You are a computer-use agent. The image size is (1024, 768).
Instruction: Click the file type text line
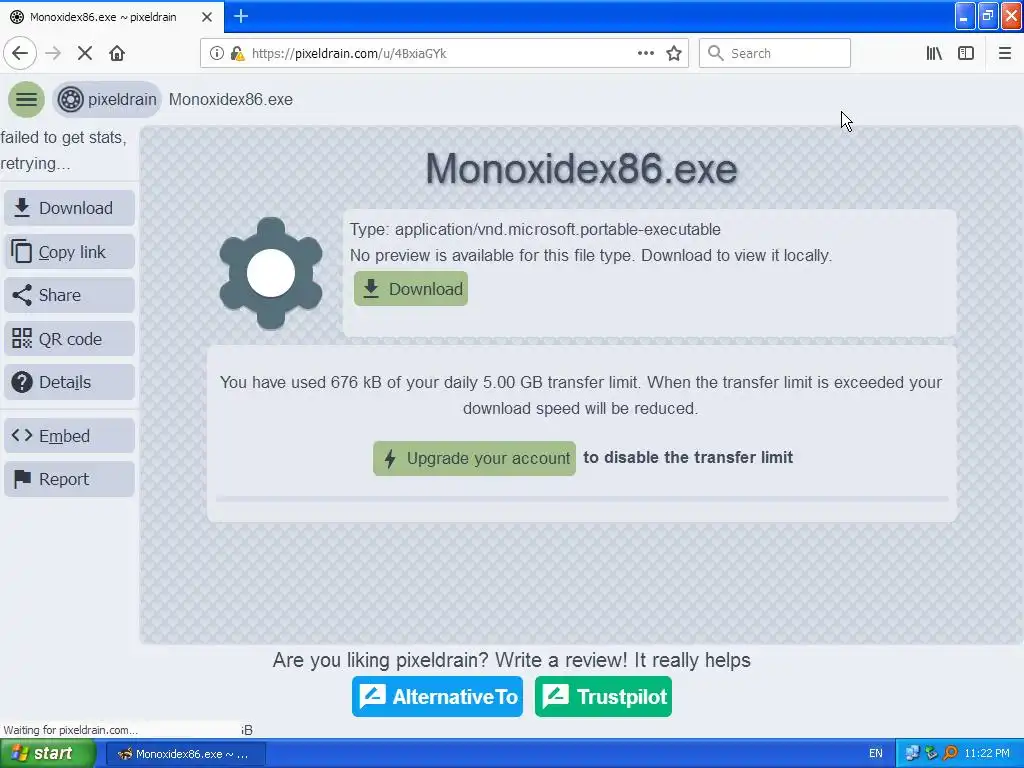tap(535, 229)
